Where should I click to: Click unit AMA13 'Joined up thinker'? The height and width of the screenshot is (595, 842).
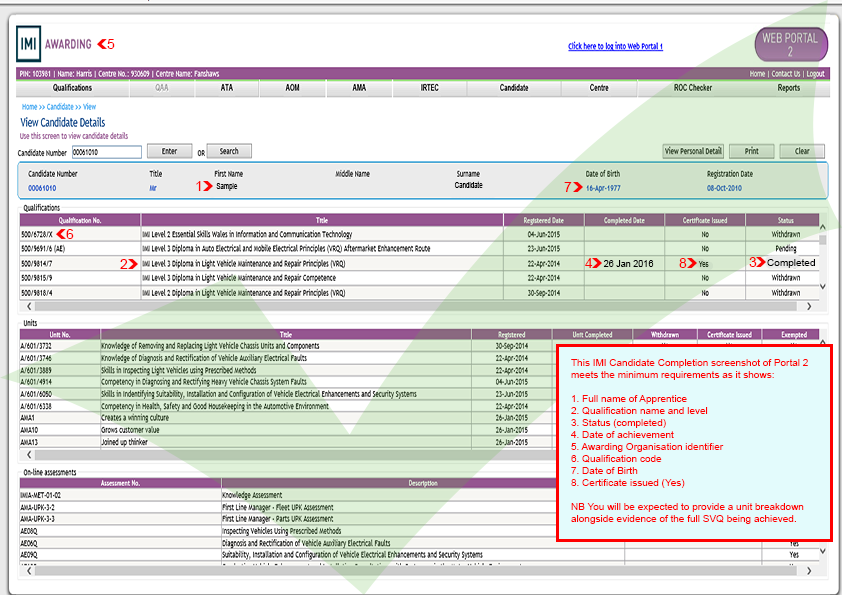(x=124, y=442)
